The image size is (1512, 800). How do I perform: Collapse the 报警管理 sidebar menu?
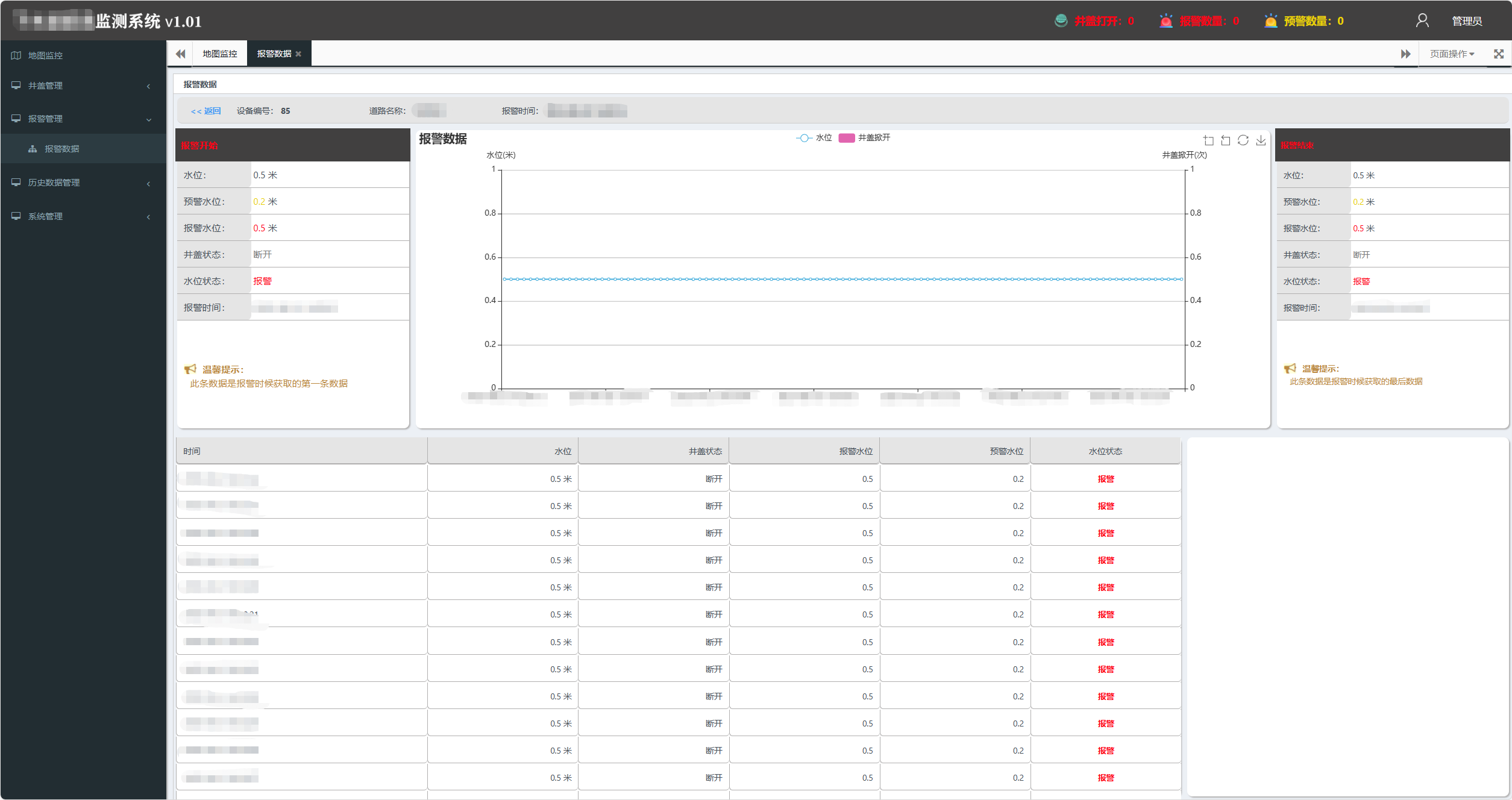click(x=83, y=119)
